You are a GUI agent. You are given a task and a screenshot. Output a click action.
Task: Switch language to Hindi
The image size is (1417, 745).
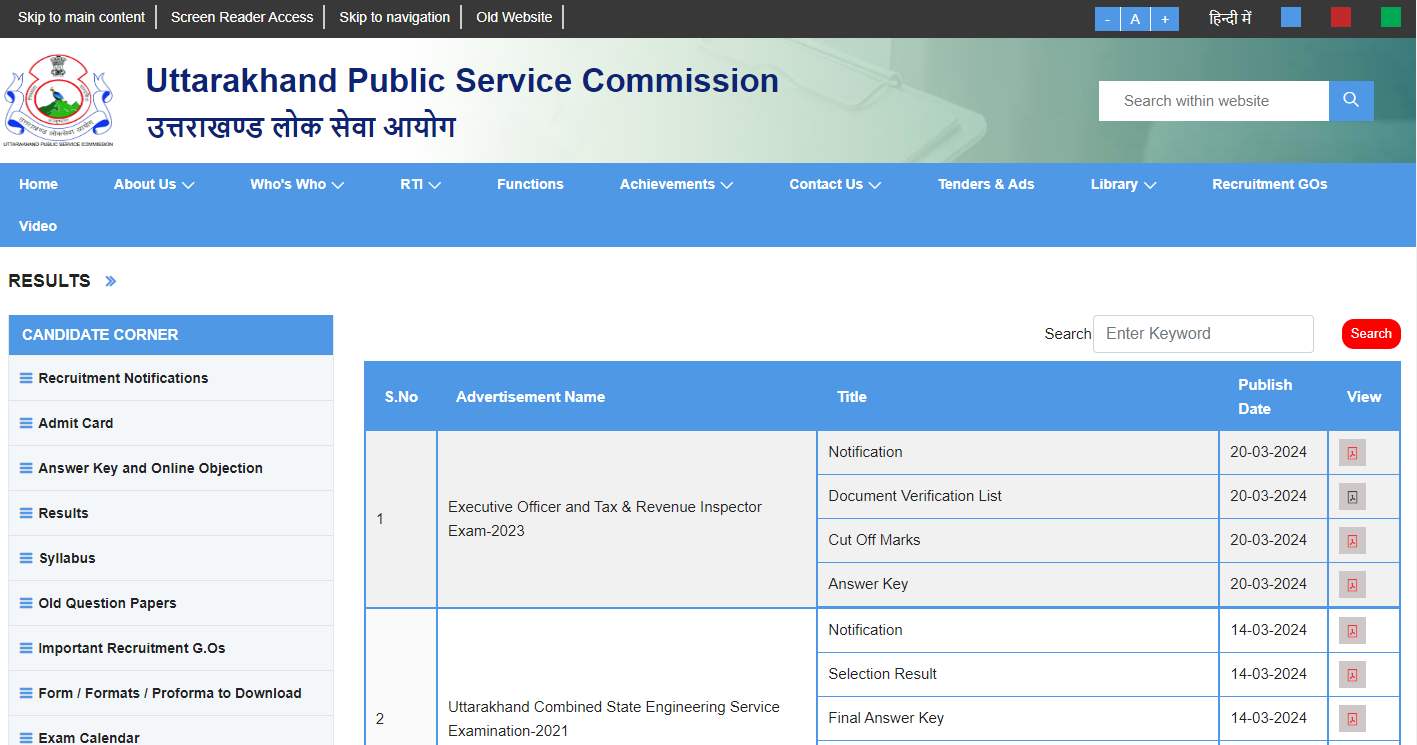[1230, 18]
